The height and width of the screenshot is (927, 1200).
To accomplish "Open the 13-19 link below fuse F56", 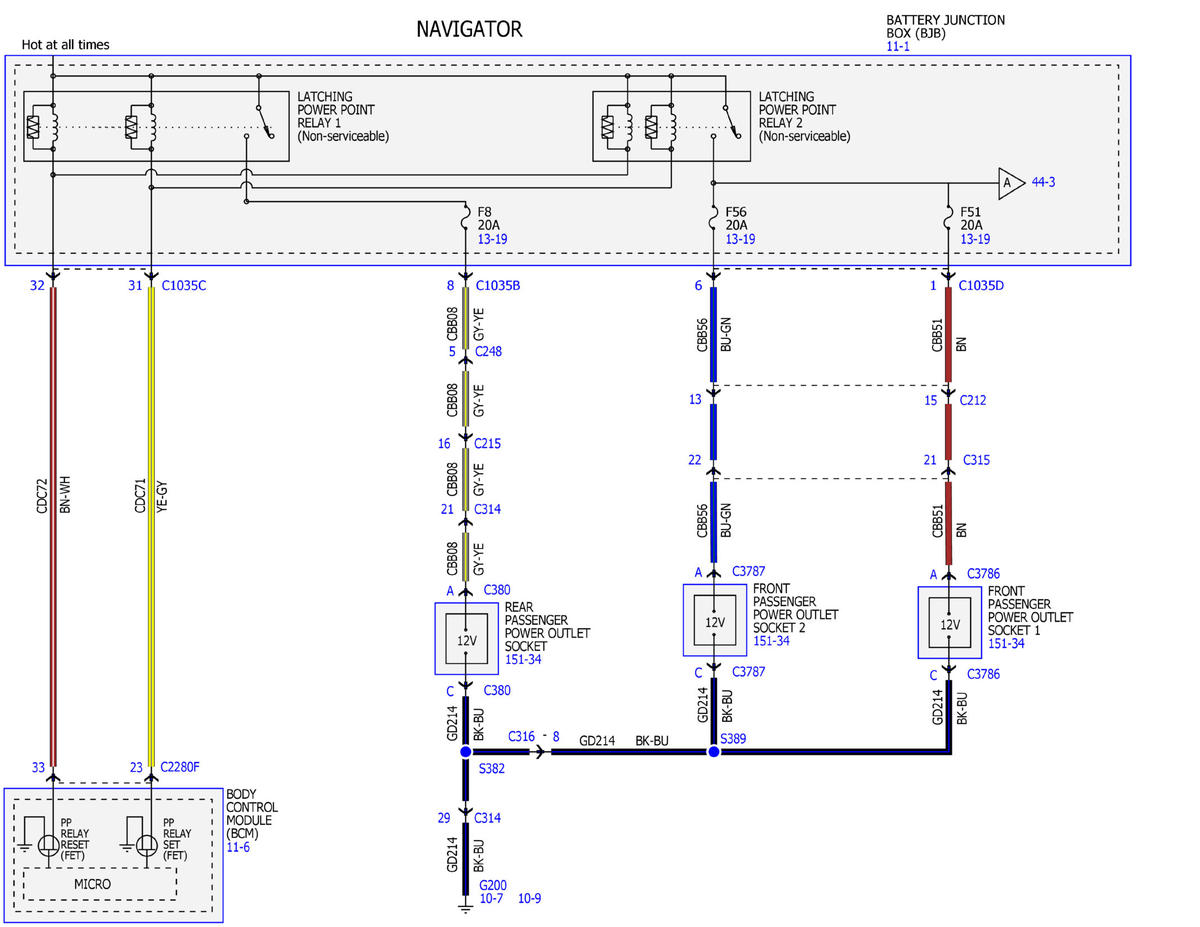I will pos(741,240).
